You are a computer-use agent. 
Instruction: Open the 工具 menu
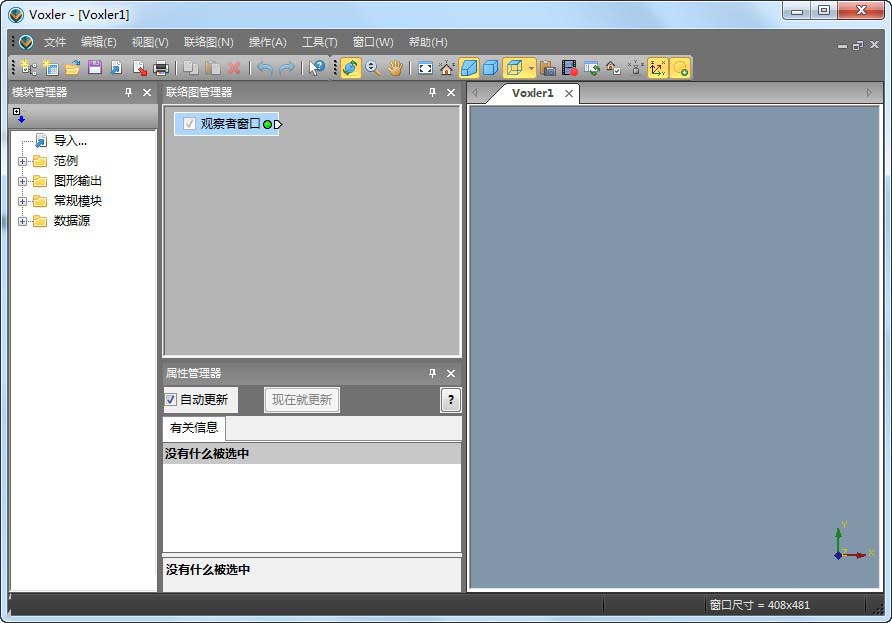tap(319, 41)
